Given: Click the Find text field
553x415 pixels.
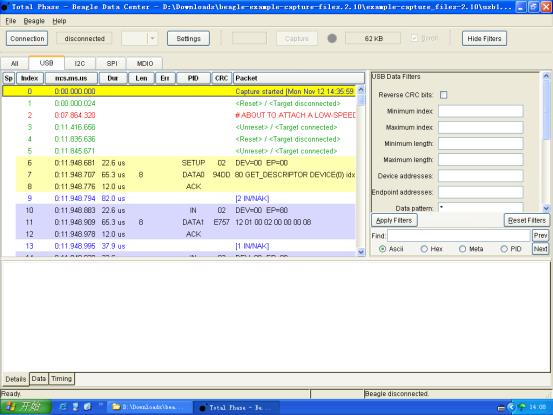Looking at the screenshot, I should 459,235.
